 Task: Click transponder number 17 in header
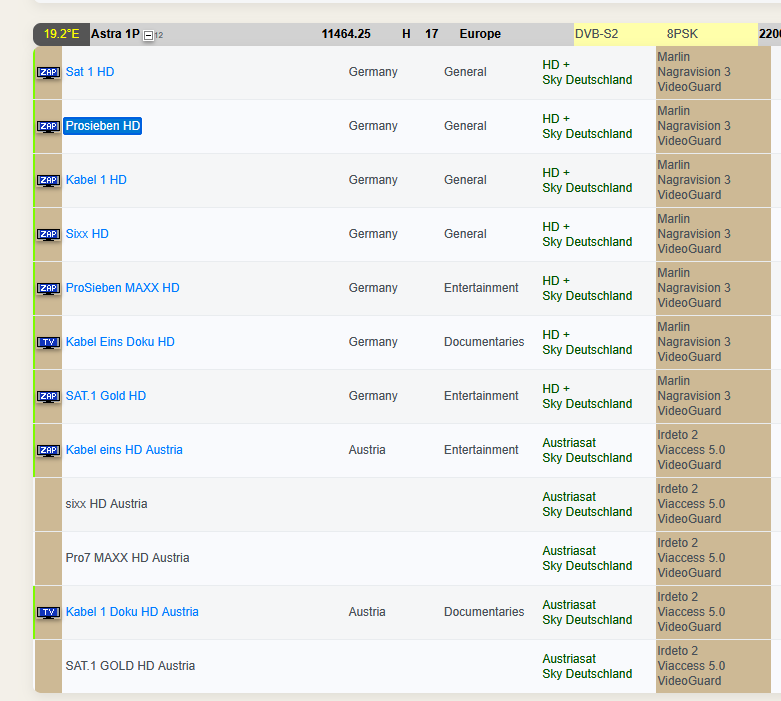(432, 34)
